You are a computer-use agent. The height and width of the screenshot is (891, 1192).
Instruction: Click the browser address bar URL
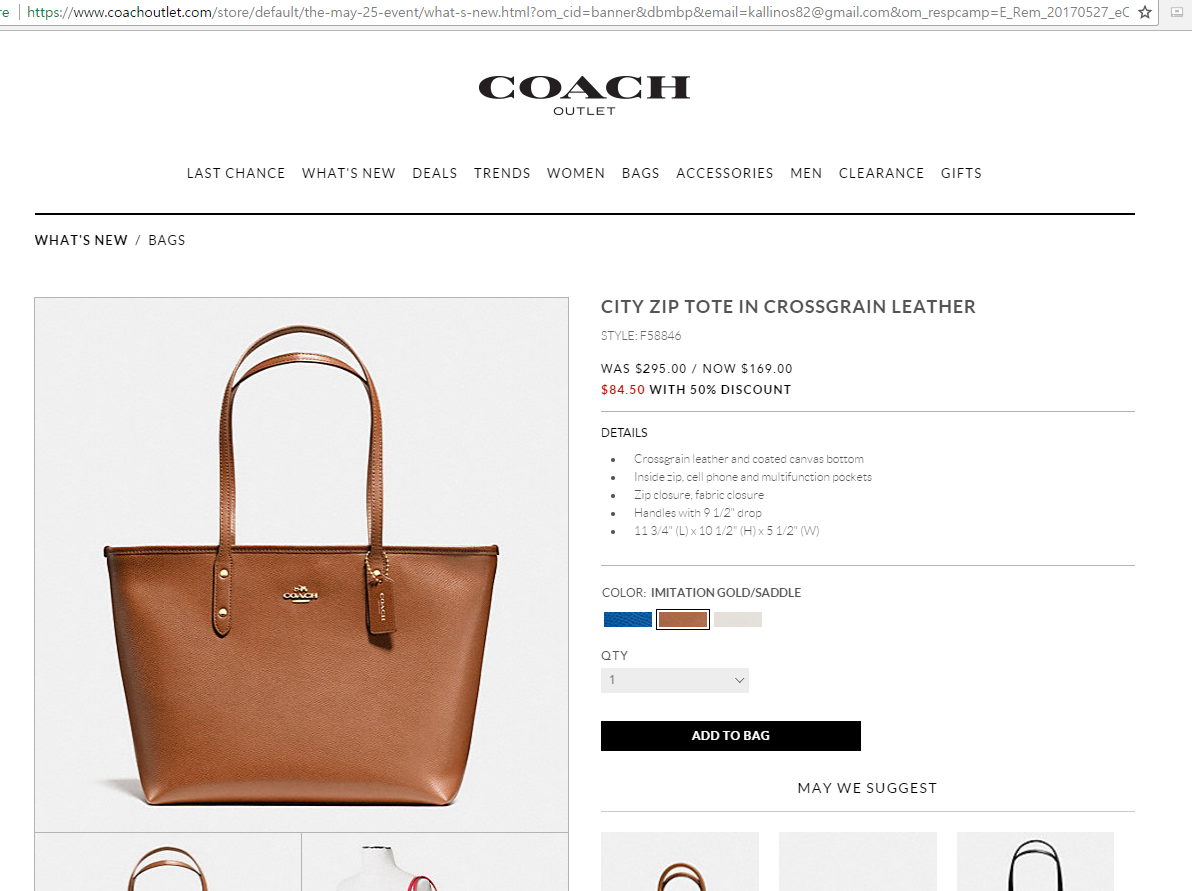pos(576,12)
